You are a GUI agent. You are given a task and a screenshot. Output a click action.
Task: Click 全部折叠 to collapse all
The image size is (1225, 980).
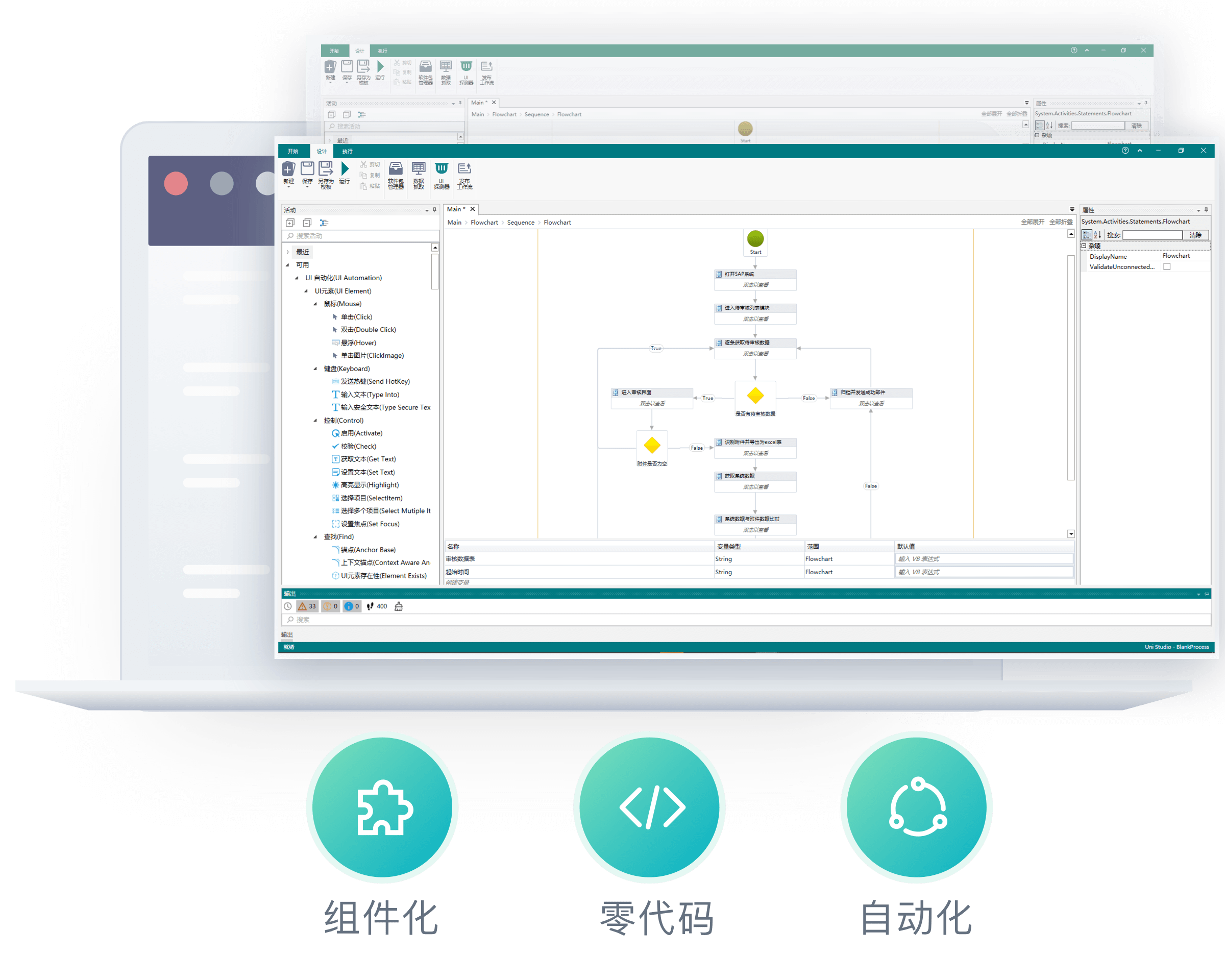click(1061, 222)
